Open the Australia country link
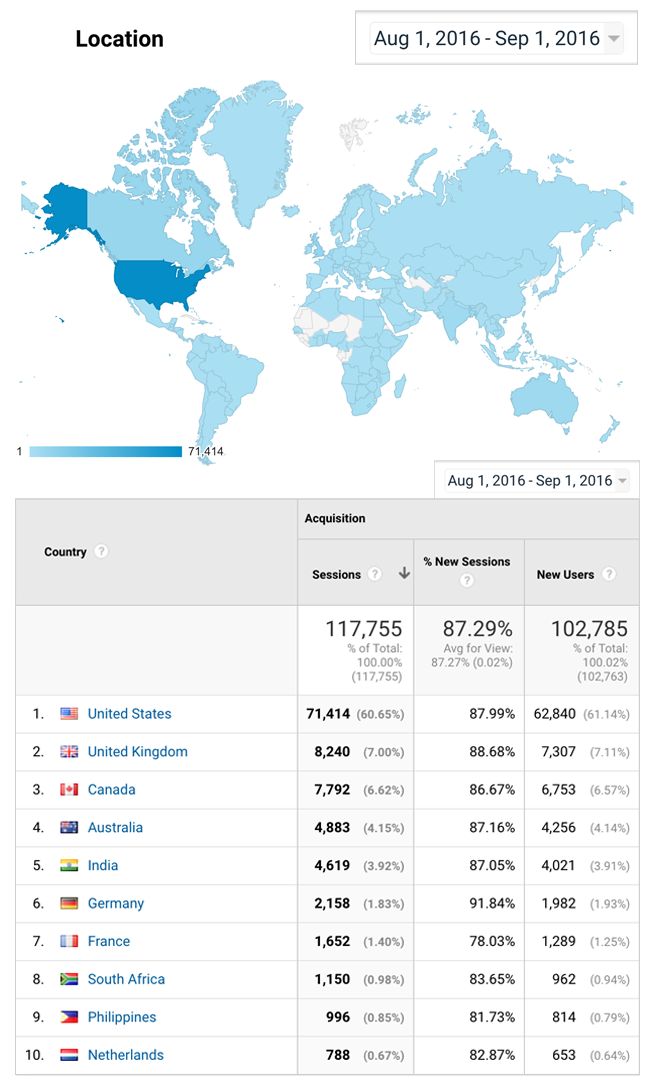 tap(115, 827)
